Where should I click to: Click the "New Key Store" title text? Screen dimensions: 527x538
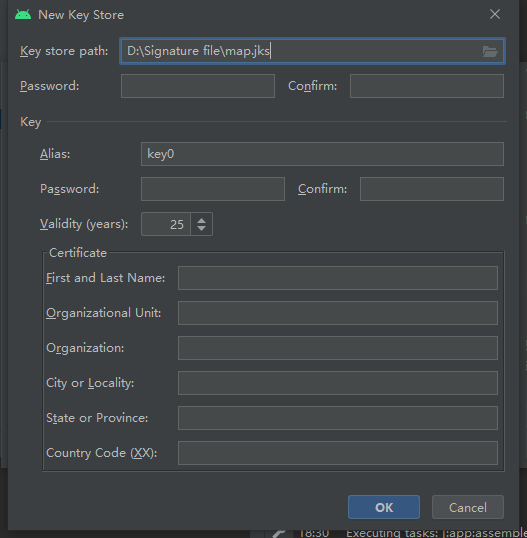click(x=81, y=15)
